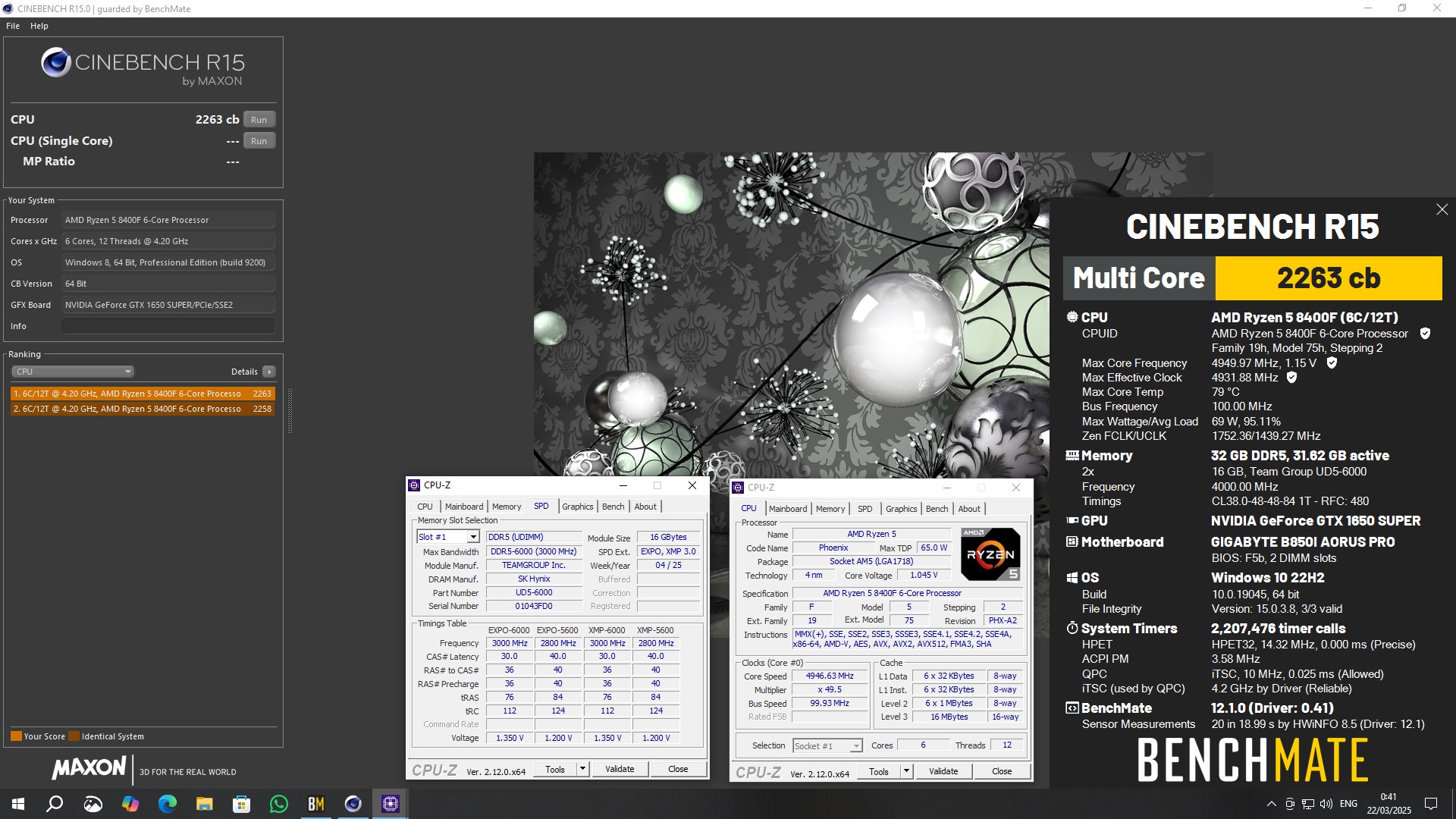
Task: Click Close button in CPU-Z CPU window
Action: tap(1002, 771)
